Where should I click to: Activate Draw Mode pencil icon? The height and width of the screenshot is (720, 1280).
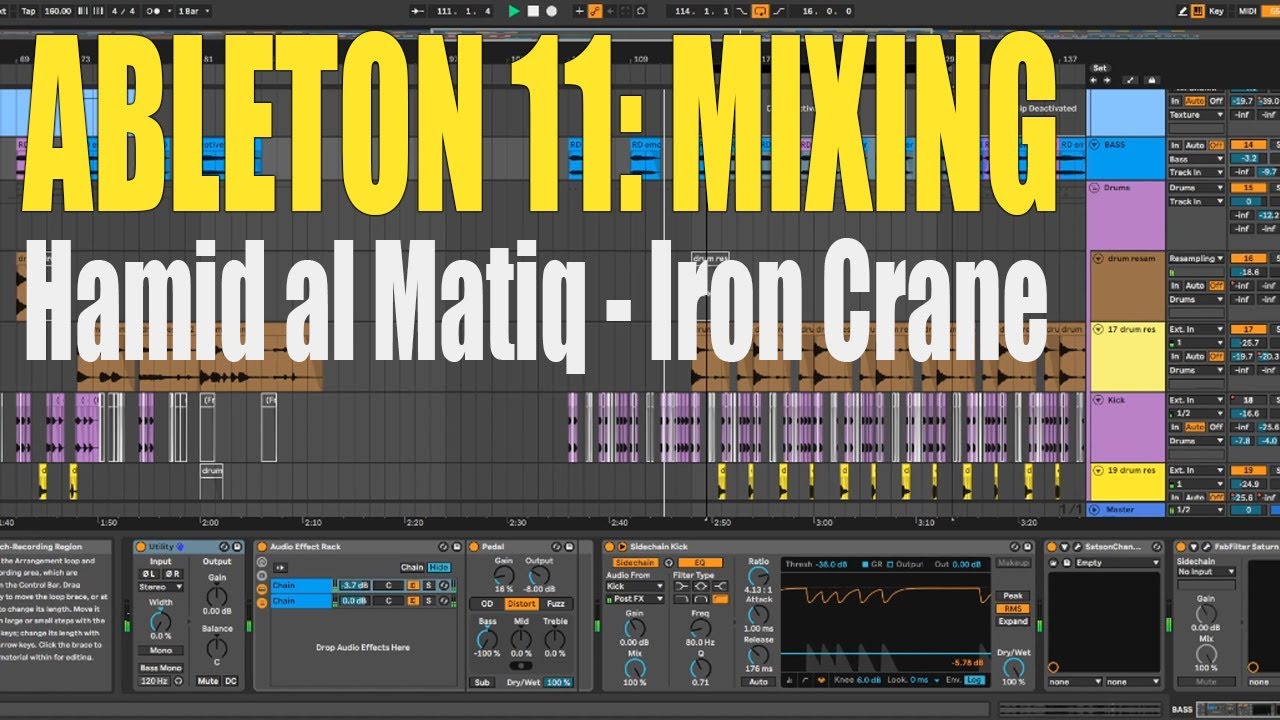coord(1182,11)
